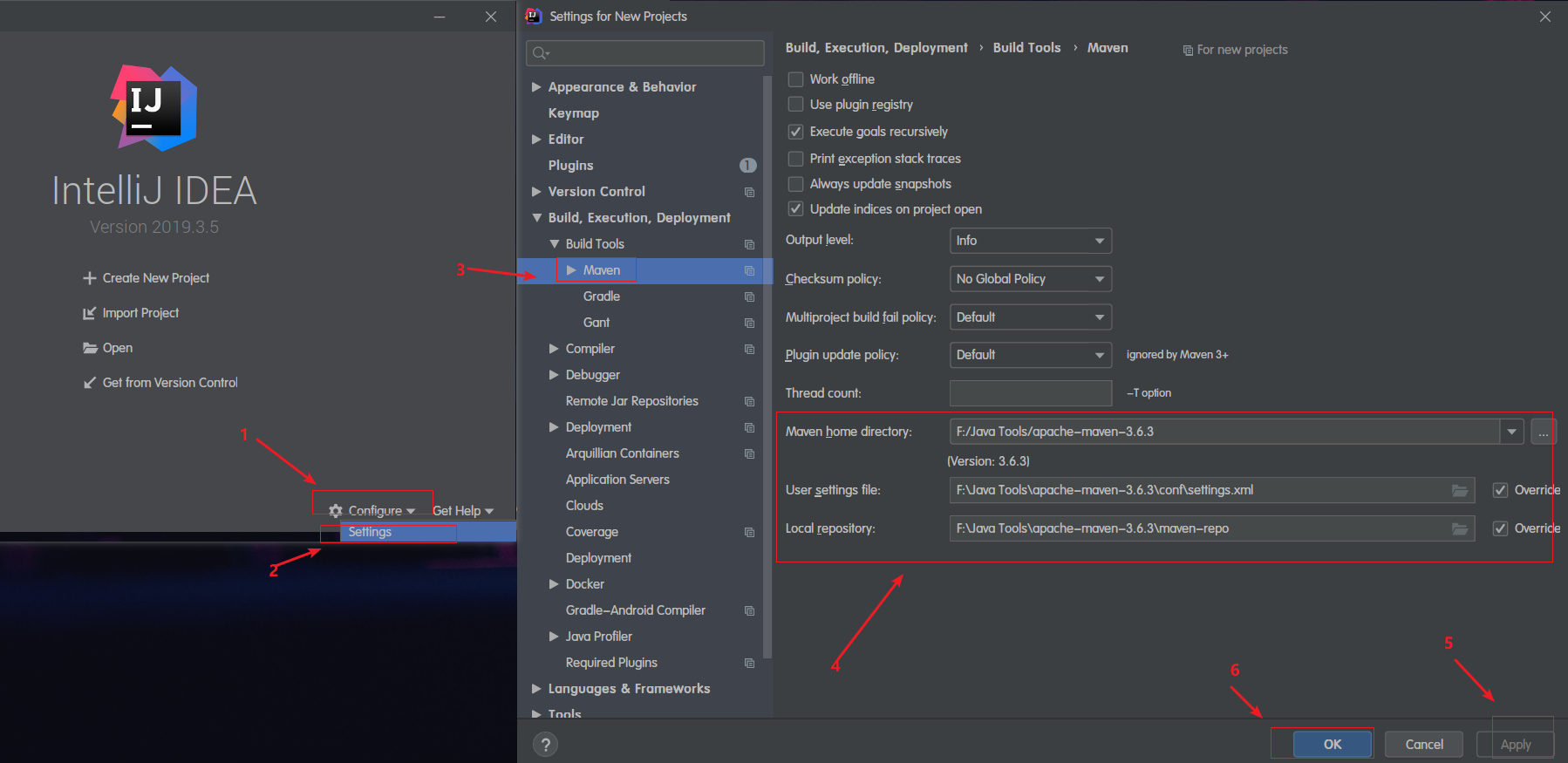
Task: Click Create New Project link
Action: tap(156, 278)
